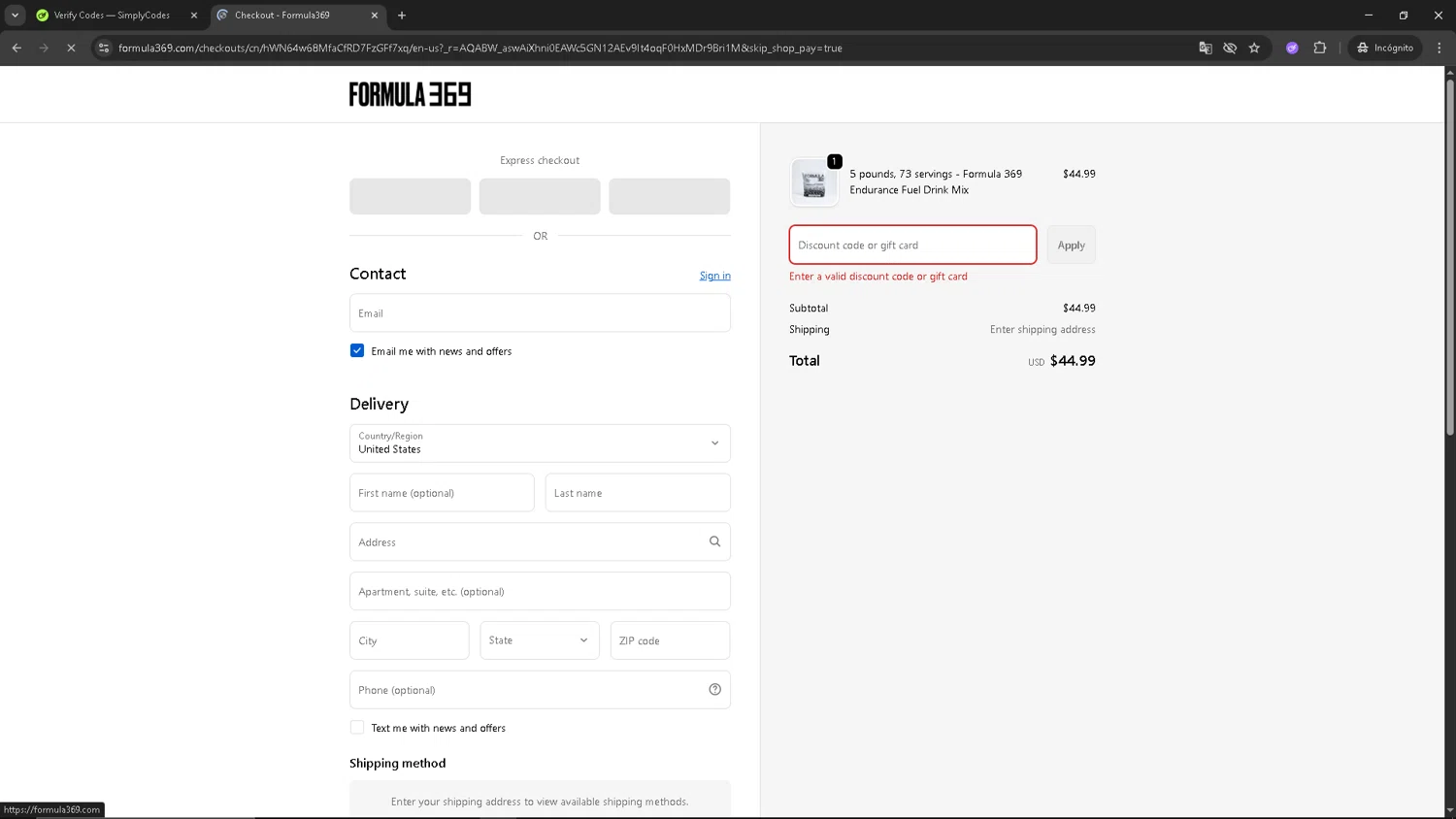This screenshot has width=1456, height=819.
Task: Enable Text me with news and offers
Action: pyautogui.click(x=357, y=727)
